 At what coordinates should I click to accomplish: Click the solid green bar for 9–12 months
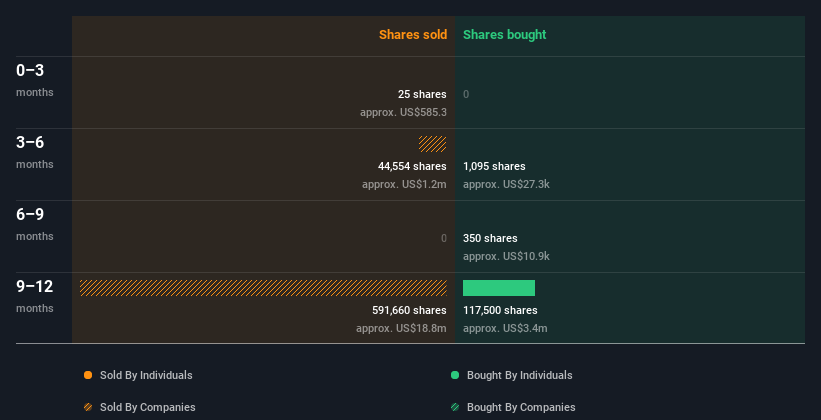click(x=499, y=288)
